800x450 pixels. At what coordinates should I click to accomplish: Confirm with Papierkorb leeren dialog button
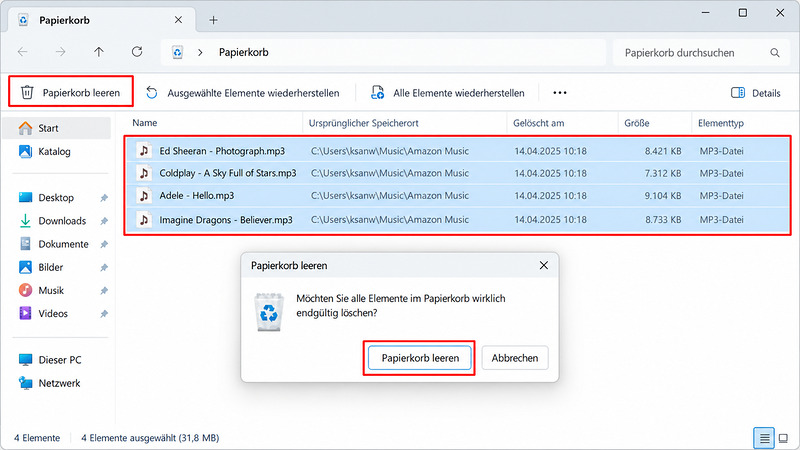tap(420, 358)
